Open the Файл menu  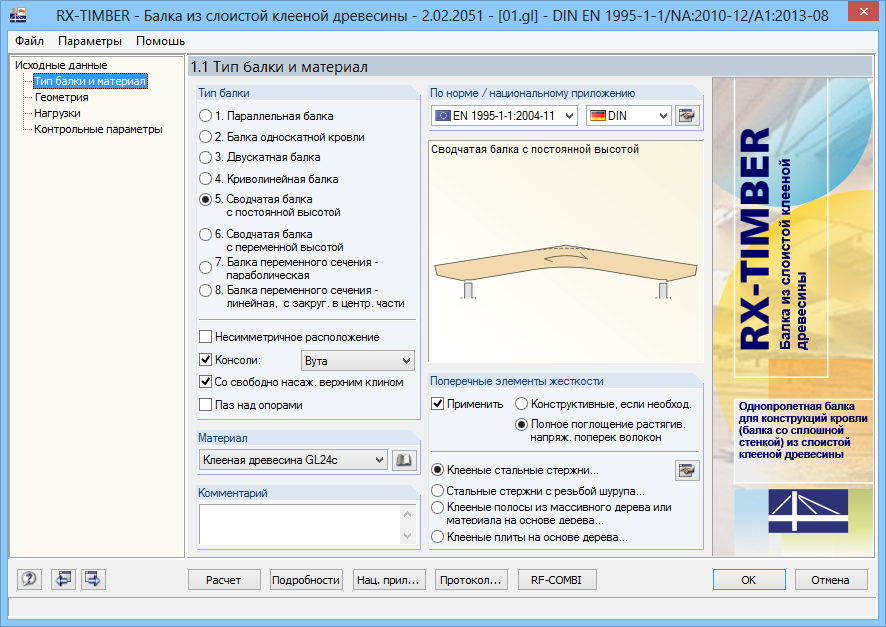pos(29,41)
